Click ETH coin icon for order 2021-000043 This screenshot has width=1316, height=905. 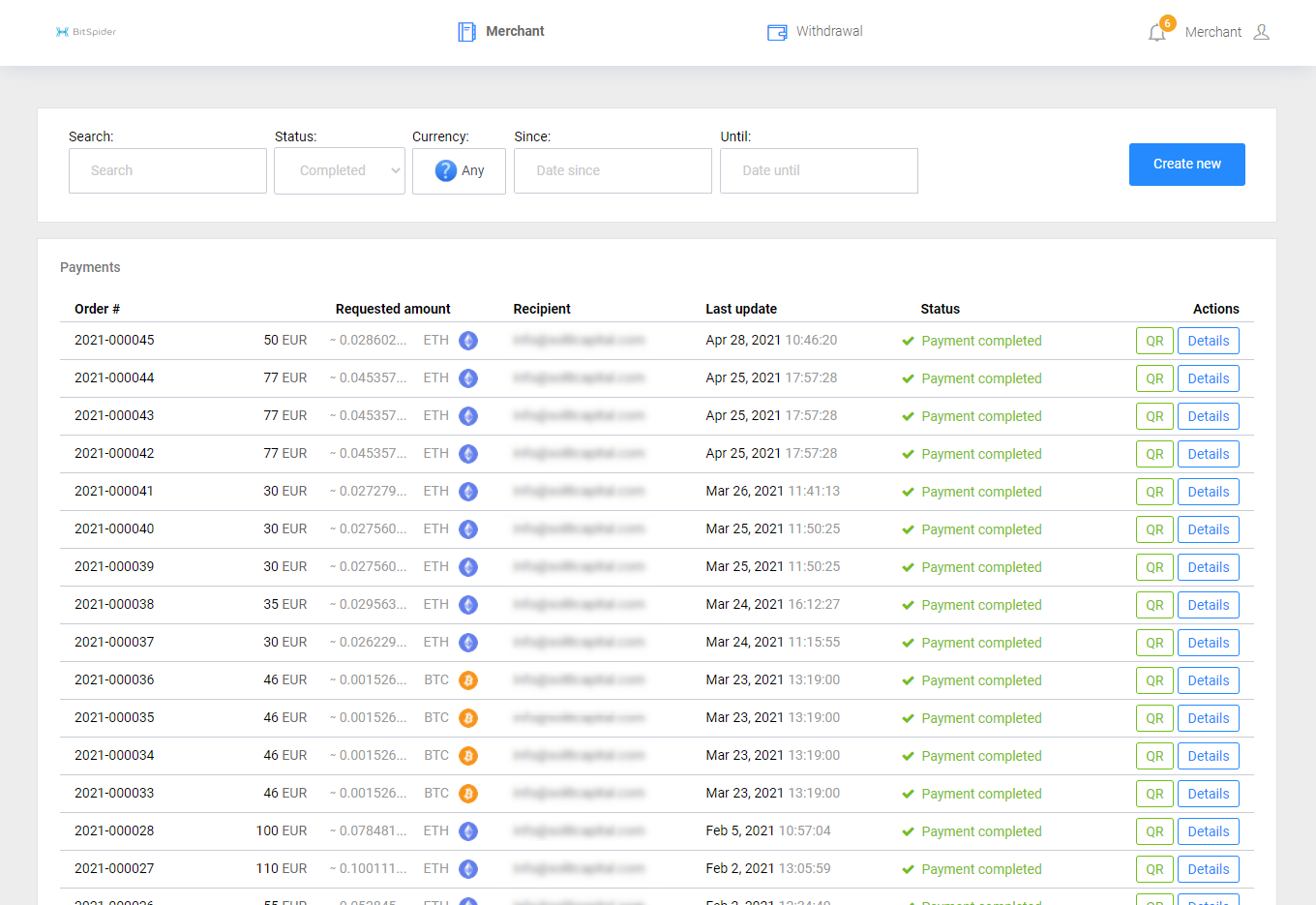[x=468, y=416]
